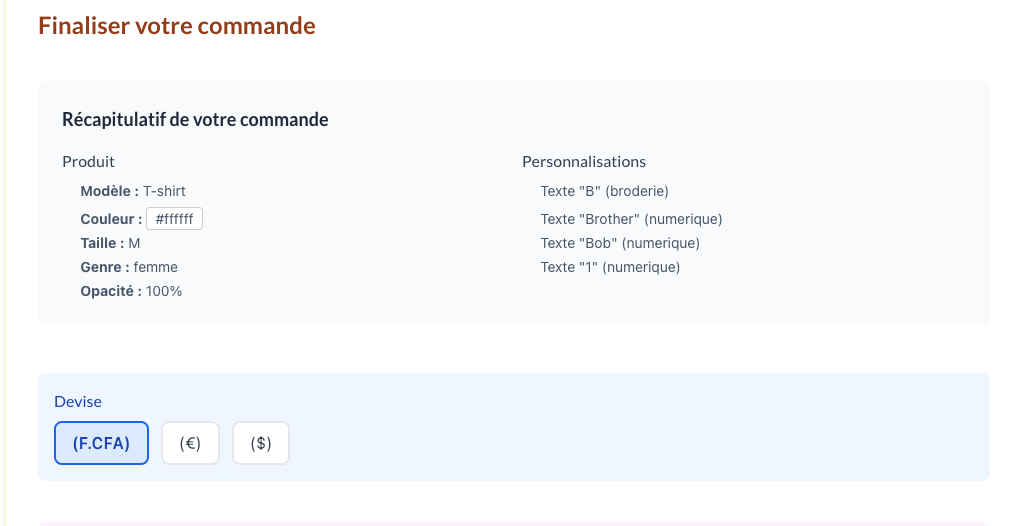Select the F.CFA currency option

coord(101,443)
